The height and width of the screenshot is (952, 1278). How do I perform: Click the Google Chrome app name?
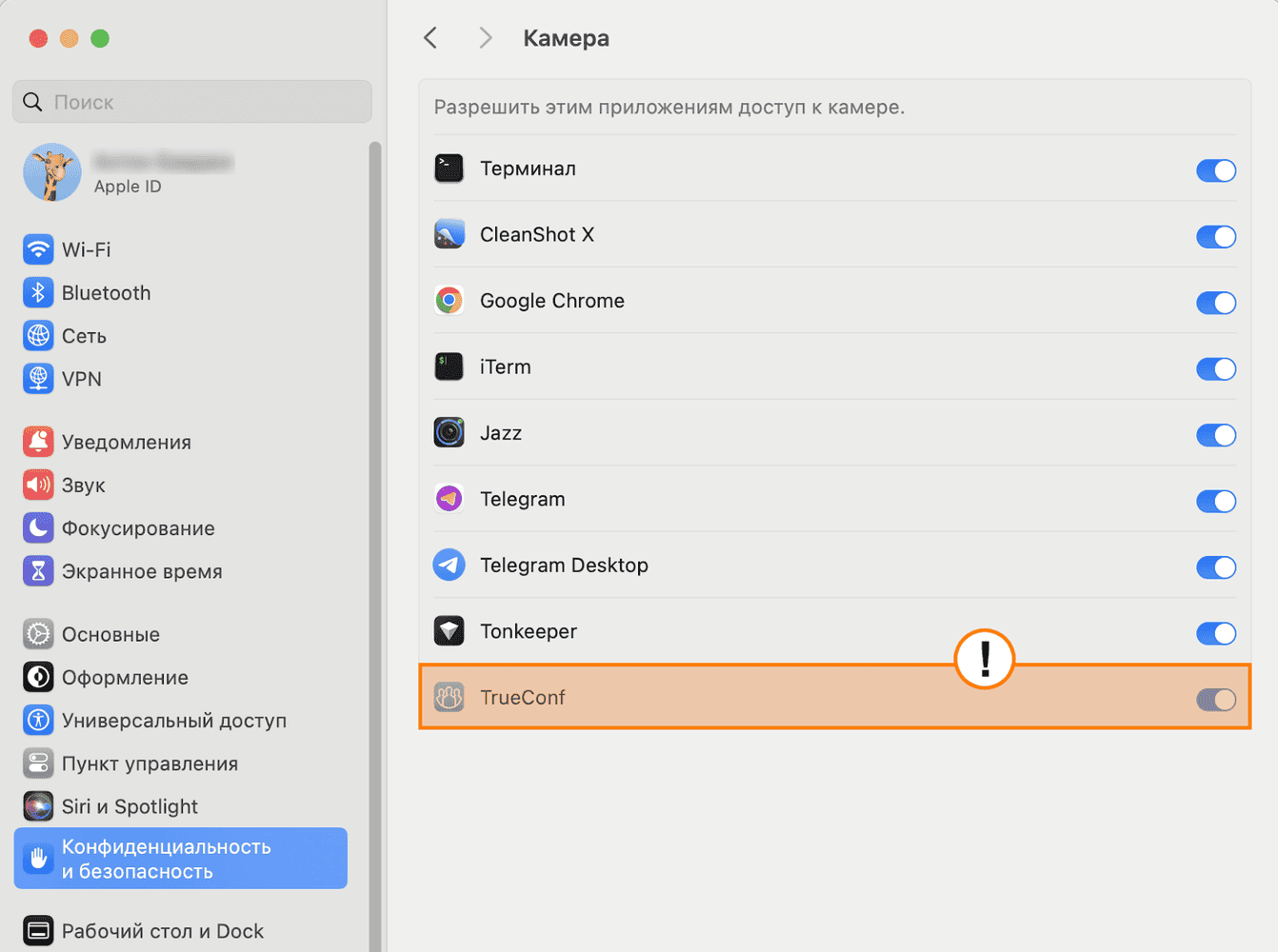pyautogui.click(x=552, y=301)
